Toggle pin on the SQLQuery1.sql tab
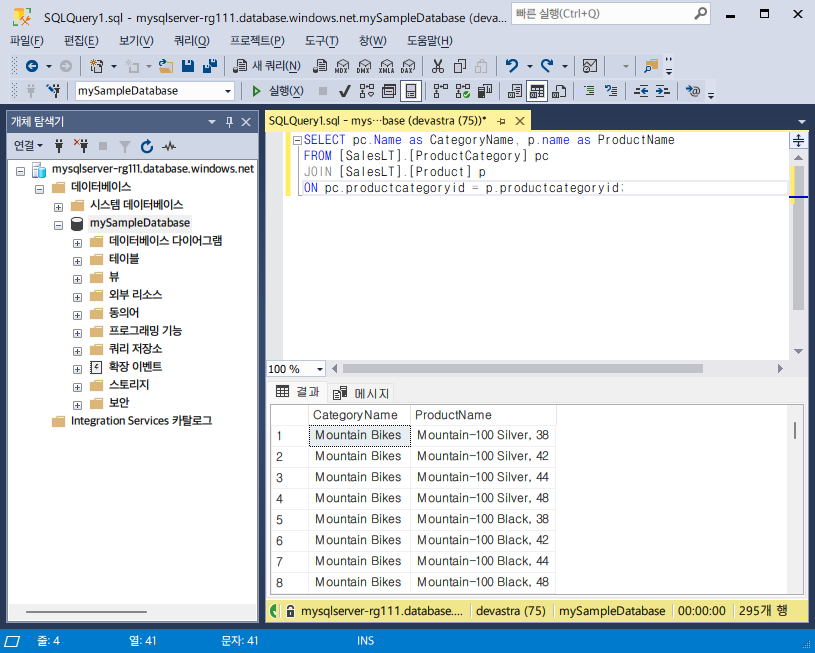The image size is (815, 653). click(x=502, y=121)
